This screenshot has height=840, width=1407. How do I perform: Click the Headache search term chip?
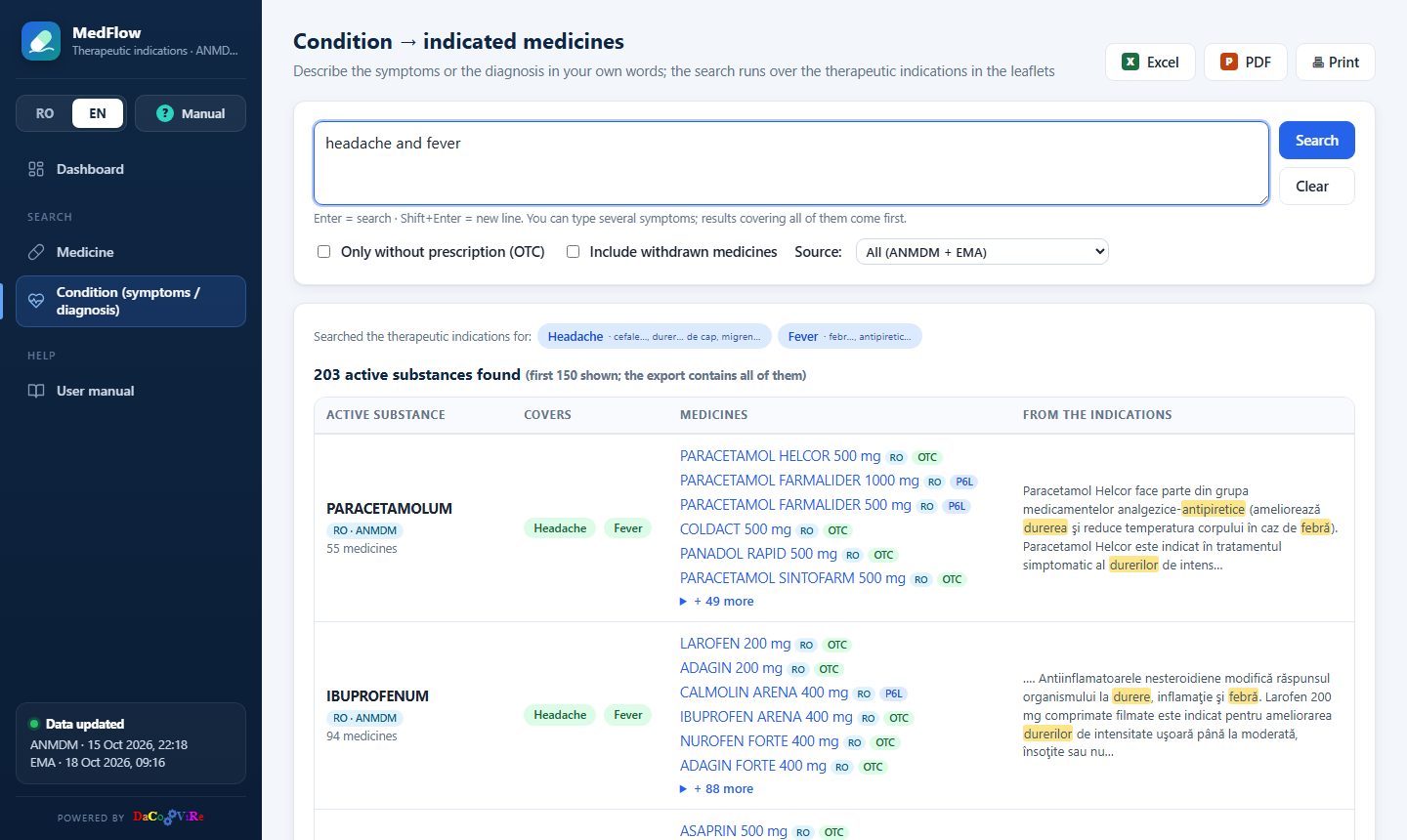[655, 337]
